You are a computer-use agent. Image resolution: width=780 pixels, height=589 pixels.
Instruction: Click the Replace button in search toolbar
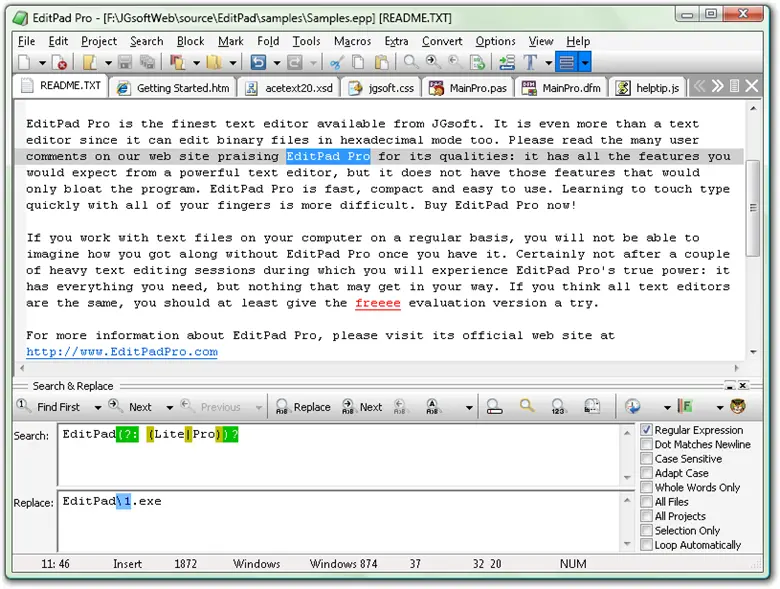point(303,407)
